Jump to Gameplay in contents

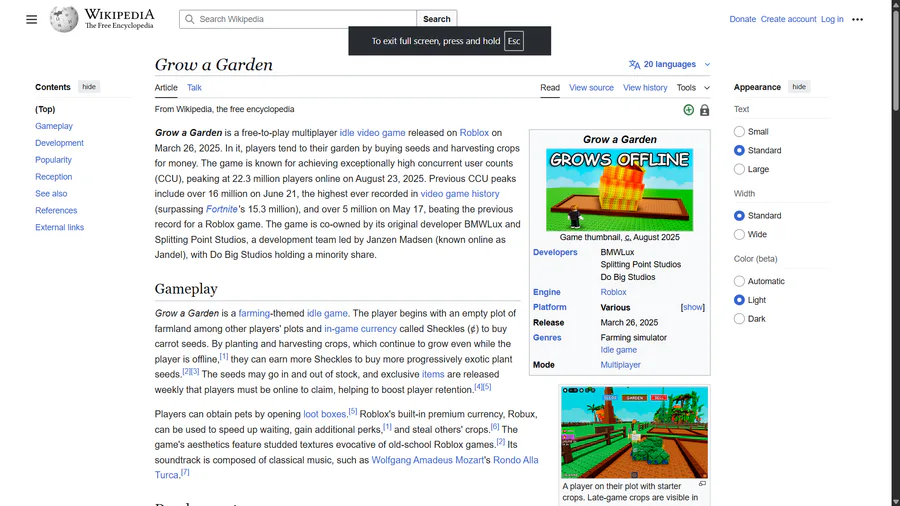coord(54,126)
